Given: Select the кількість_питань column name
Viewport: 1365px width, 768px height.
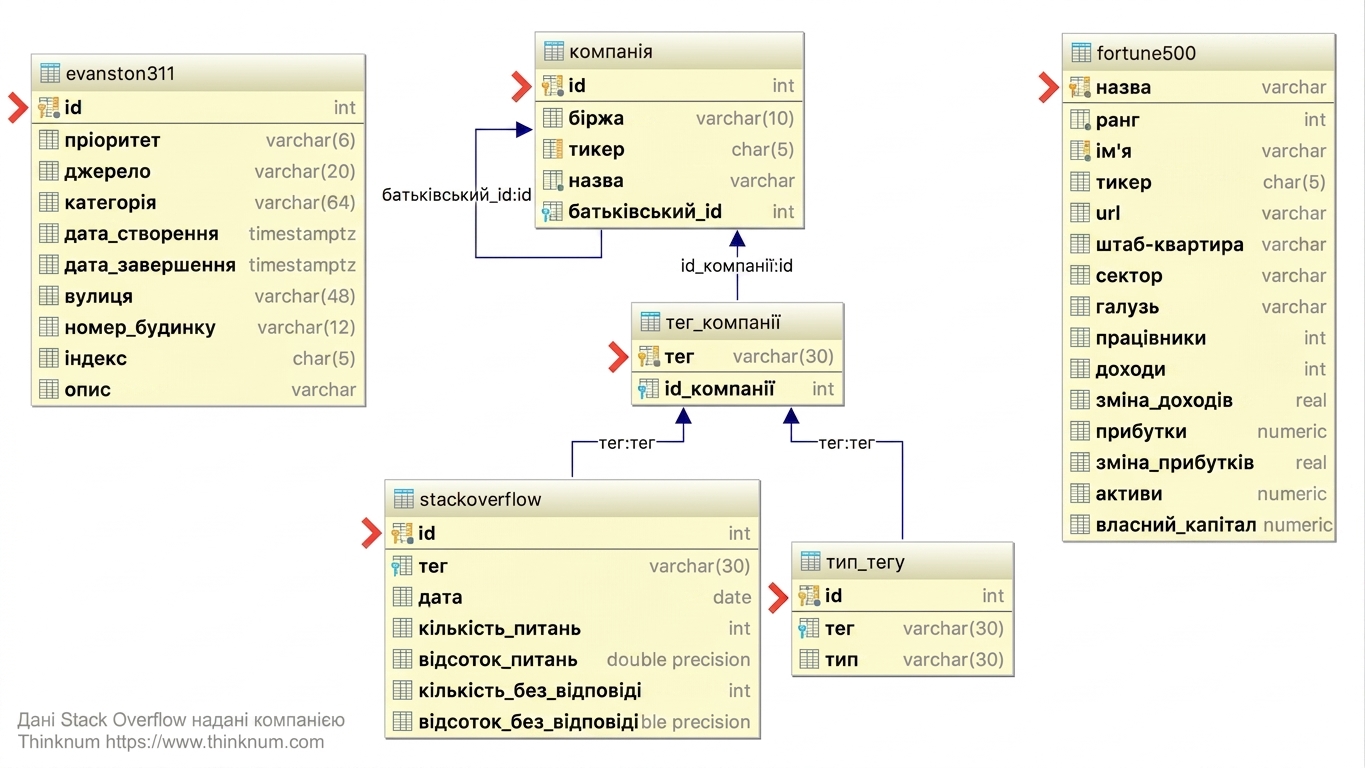Looking at the screenshot, I should 500,628.
